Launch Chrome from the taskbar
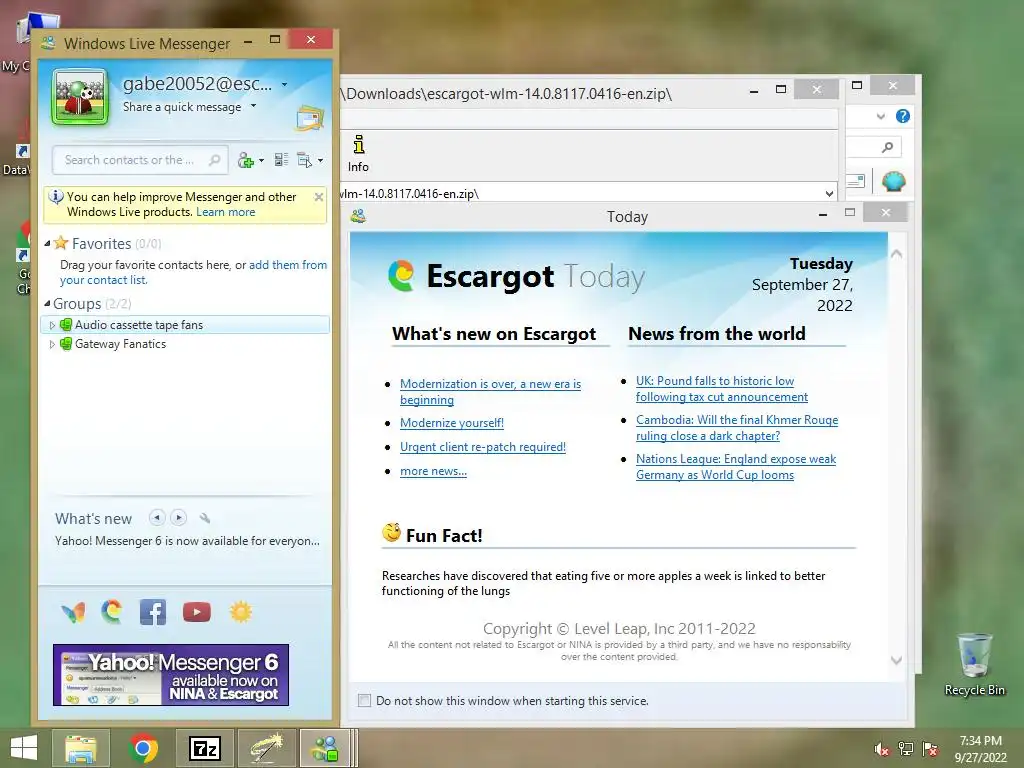The height and width of the screenshot is (768, 1024). pyautogui.click(x=143, y=748)
